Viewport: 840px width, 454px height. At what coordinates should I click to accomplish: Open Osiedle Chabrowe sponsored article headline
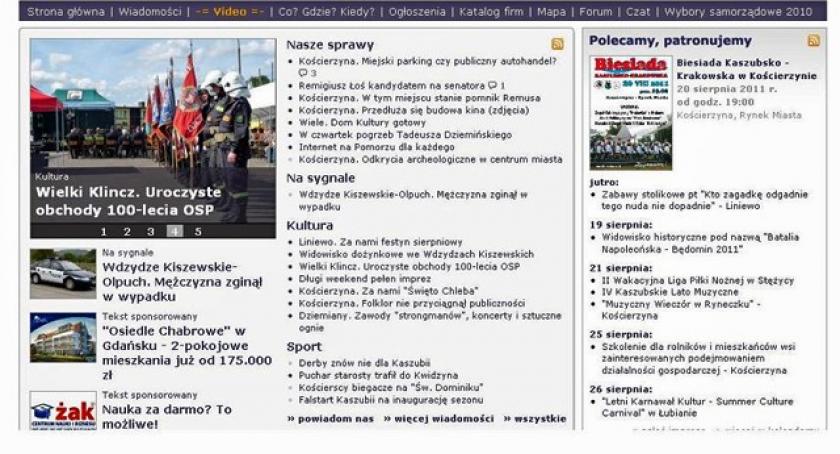pyautogui.click(x=187, y=353)
